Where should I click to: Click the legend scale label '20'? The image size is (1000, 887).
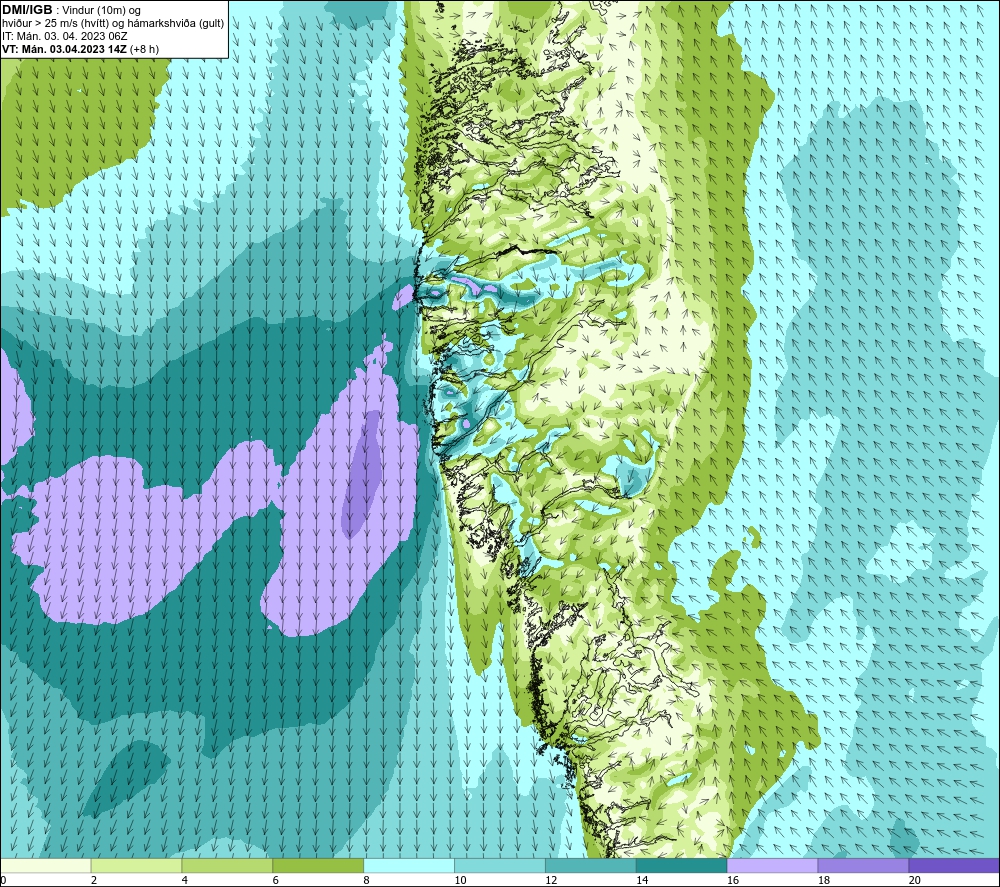click(x=915, y=880)
